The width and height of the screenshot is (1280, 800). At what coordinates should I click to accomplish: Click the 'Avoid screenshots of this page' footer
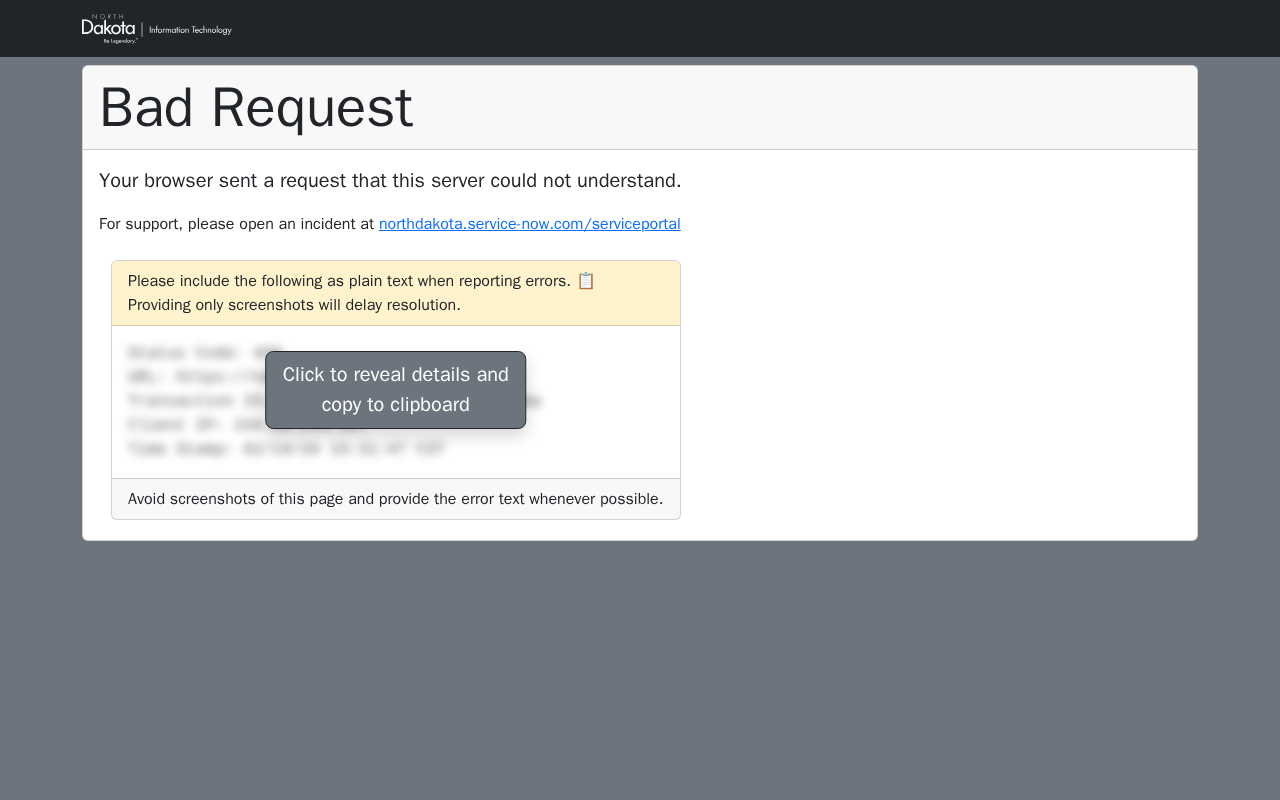coord(396,499)
